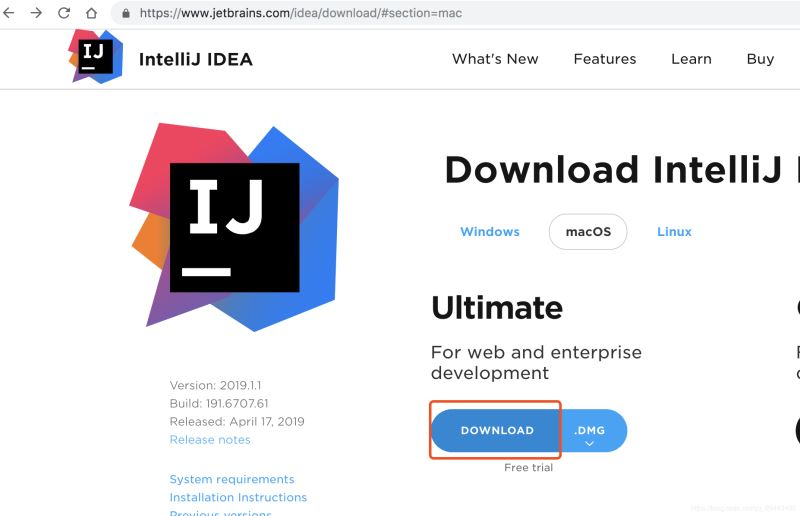Go back with the browser back arrow
Image resolution: width=800 pixels, height=516 pixels.
coord(9,12)
